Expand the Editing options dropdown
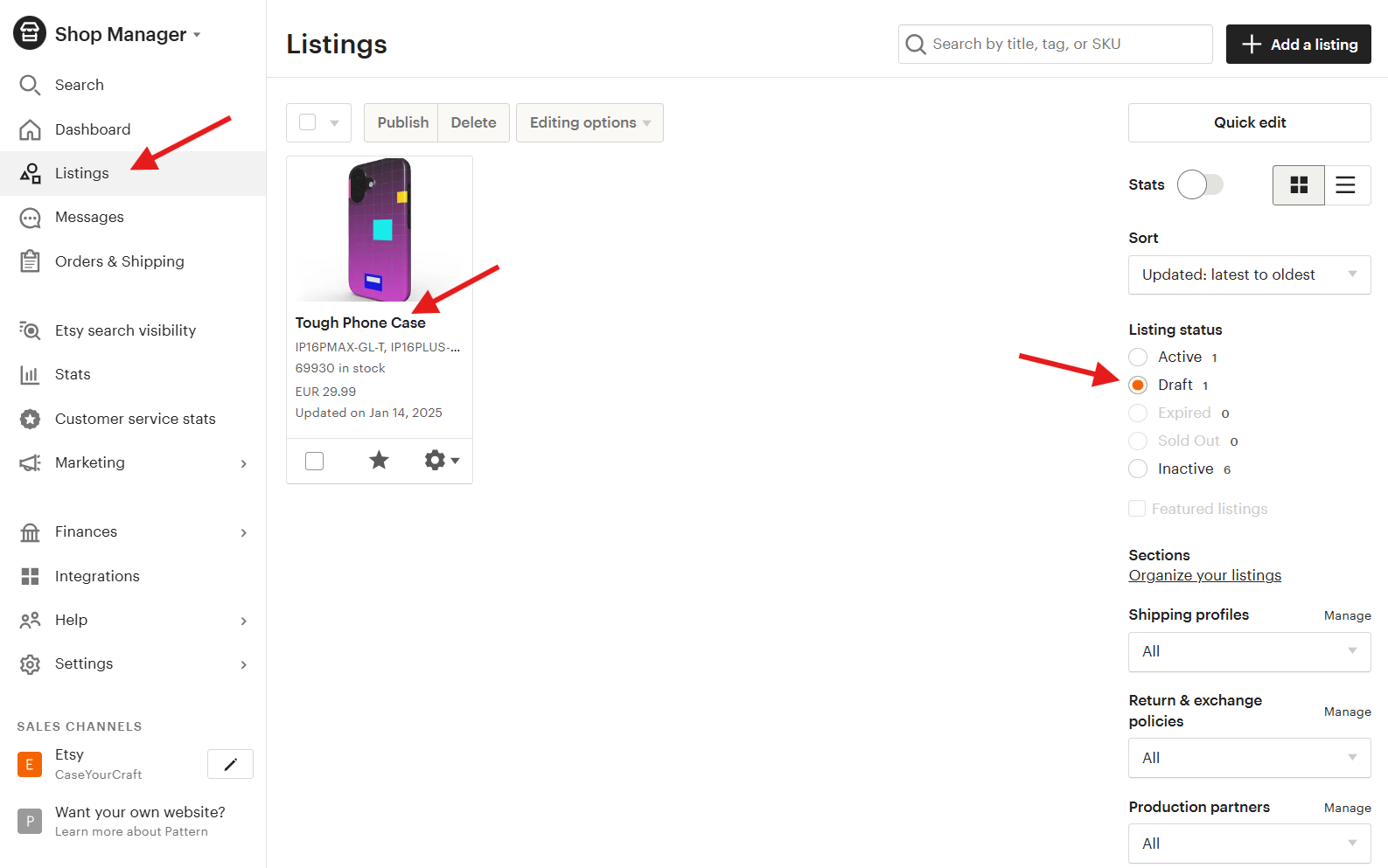1388x868 pixels. coord(589,123)
